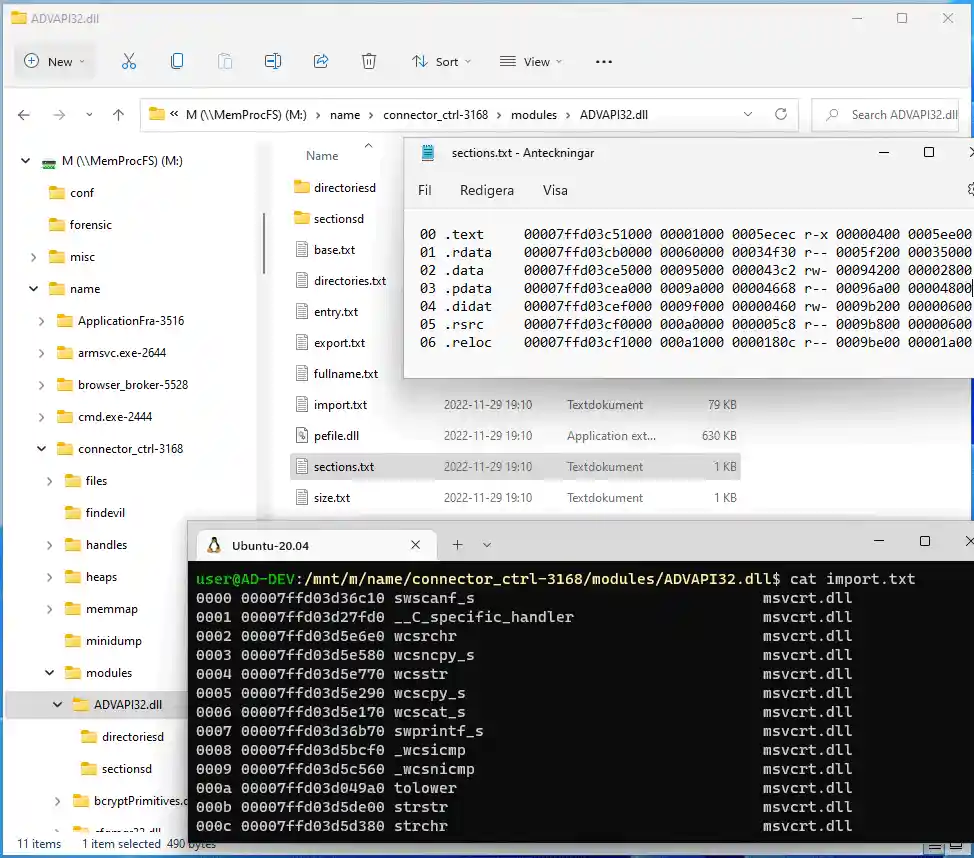
Task: Click the Up directory arrow
Action: tap(118, 115)
